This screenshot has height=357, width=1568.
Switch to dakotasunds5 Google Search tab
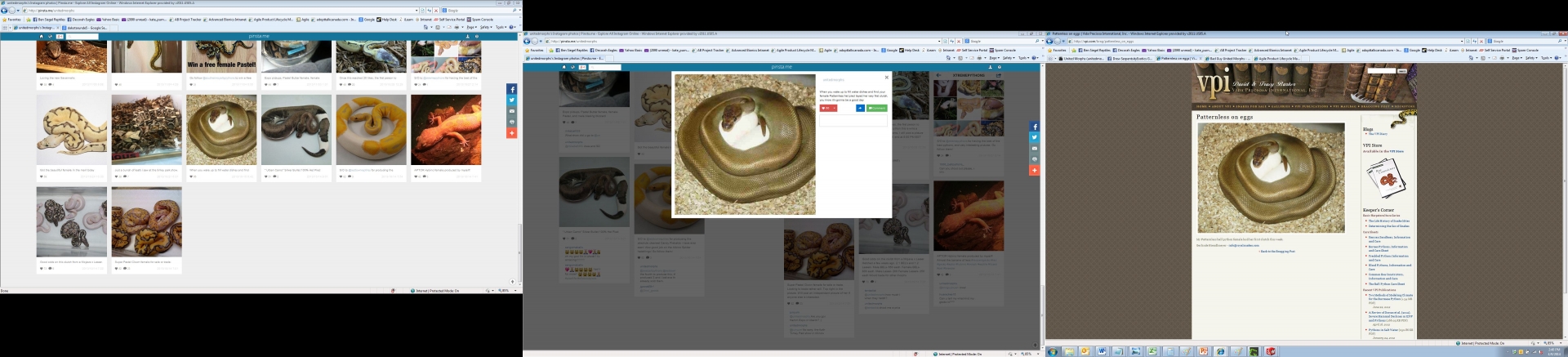pyautogui.click(x=85, y=28)
